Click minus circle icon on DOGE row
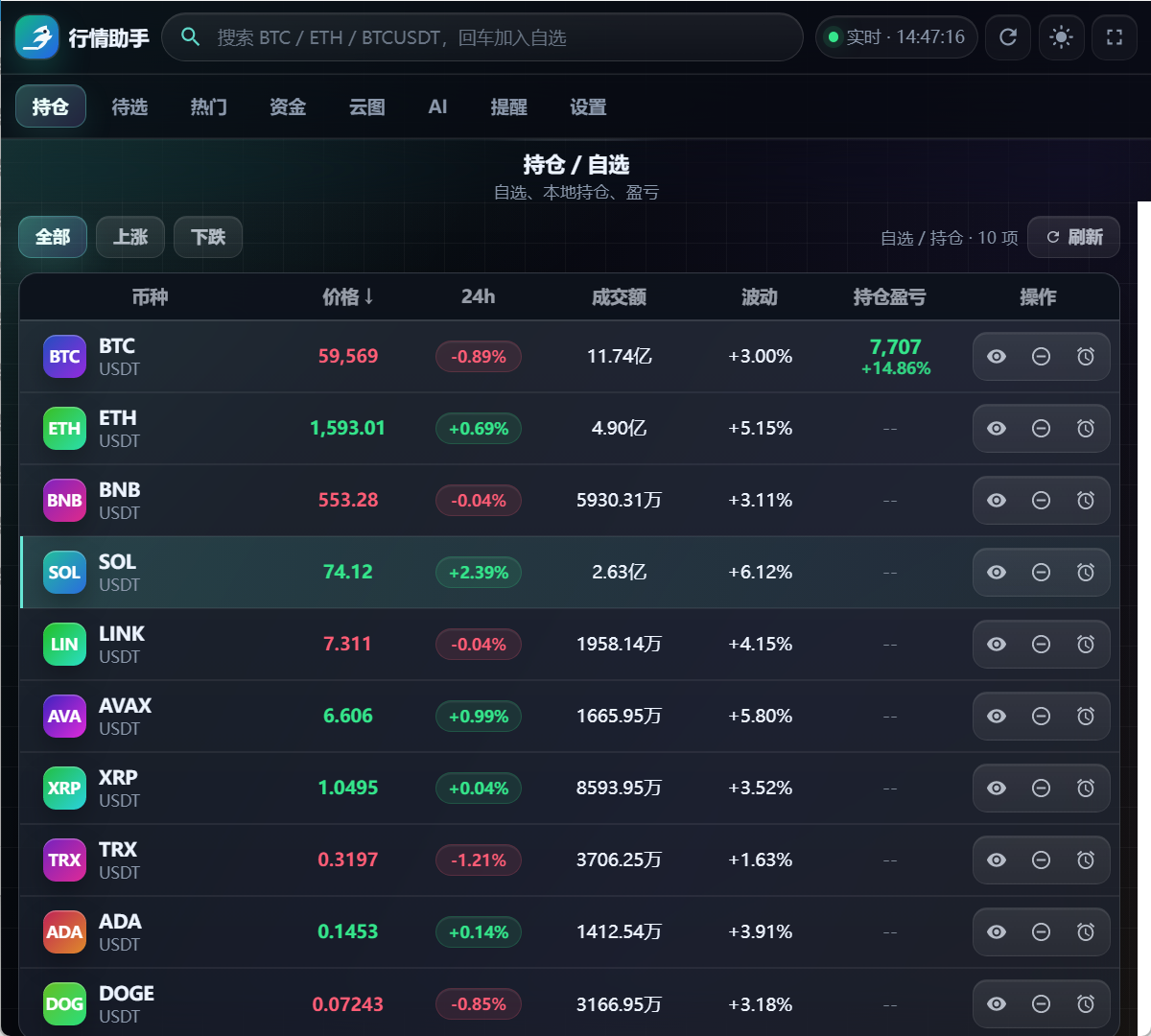The width and height of the screenshot is (1151, 1036). (1041, 1004)
